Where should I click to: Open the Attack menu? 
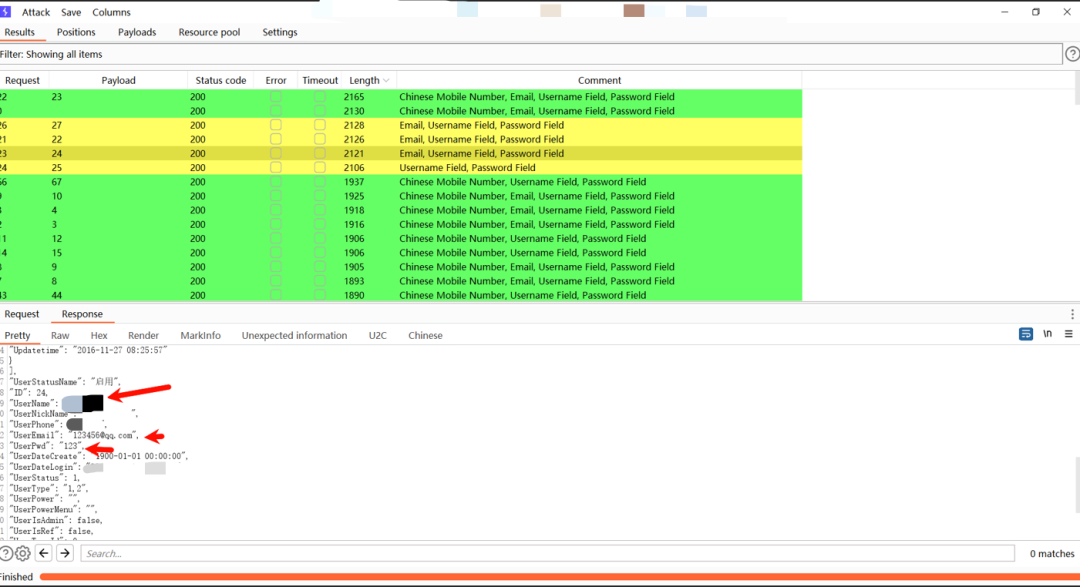coord(36,12)
